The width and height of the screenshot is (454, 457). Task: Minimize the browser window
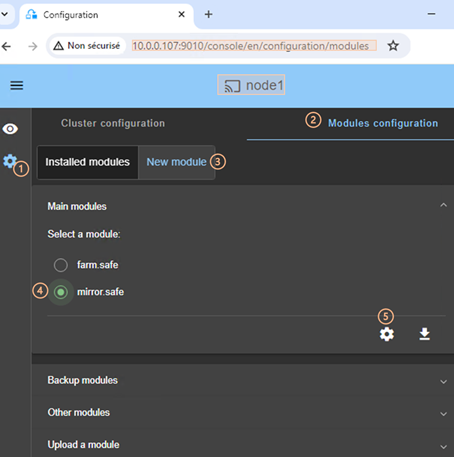click(x=431, y=14)
